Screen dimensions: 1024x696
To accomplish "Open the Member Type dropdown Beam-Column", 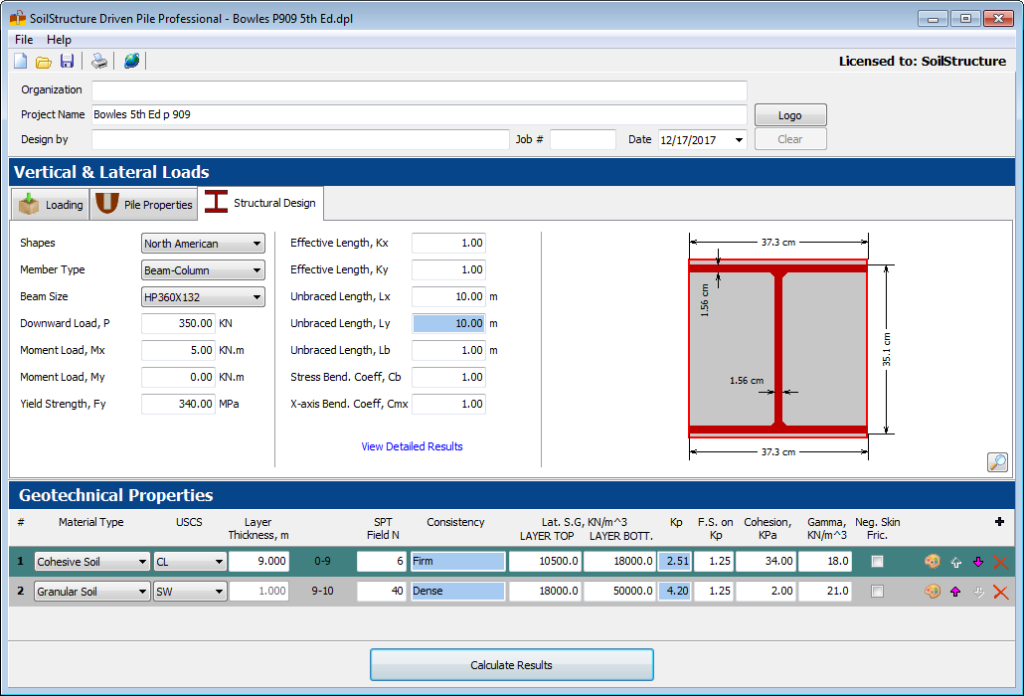I will pyautogui.click(x=203, y=270).
